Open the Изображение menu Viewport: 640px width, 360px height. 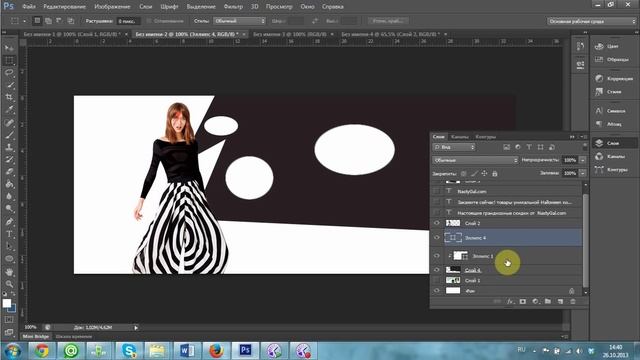click(112, 7)
